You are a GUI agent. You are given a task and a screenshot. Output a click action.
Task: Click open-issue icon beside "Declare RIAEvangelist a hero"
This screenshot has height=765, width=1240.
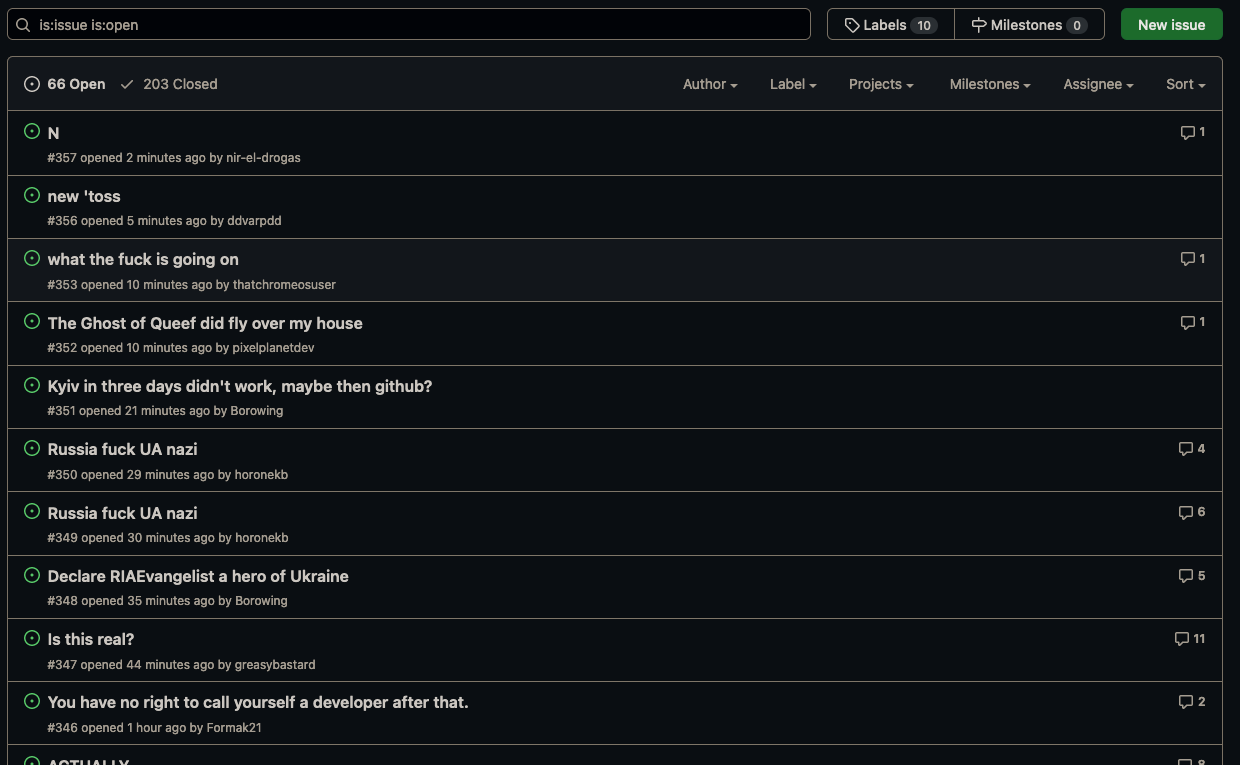click(x=32, y=575)
